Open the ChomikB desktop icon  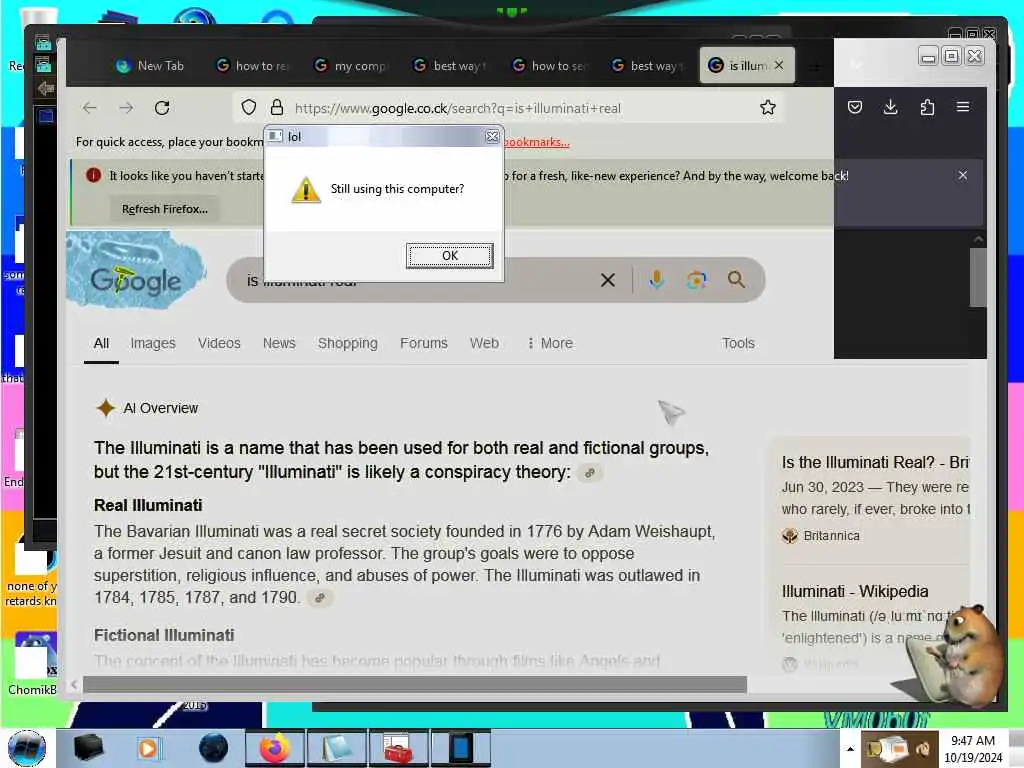click(31, 664)
